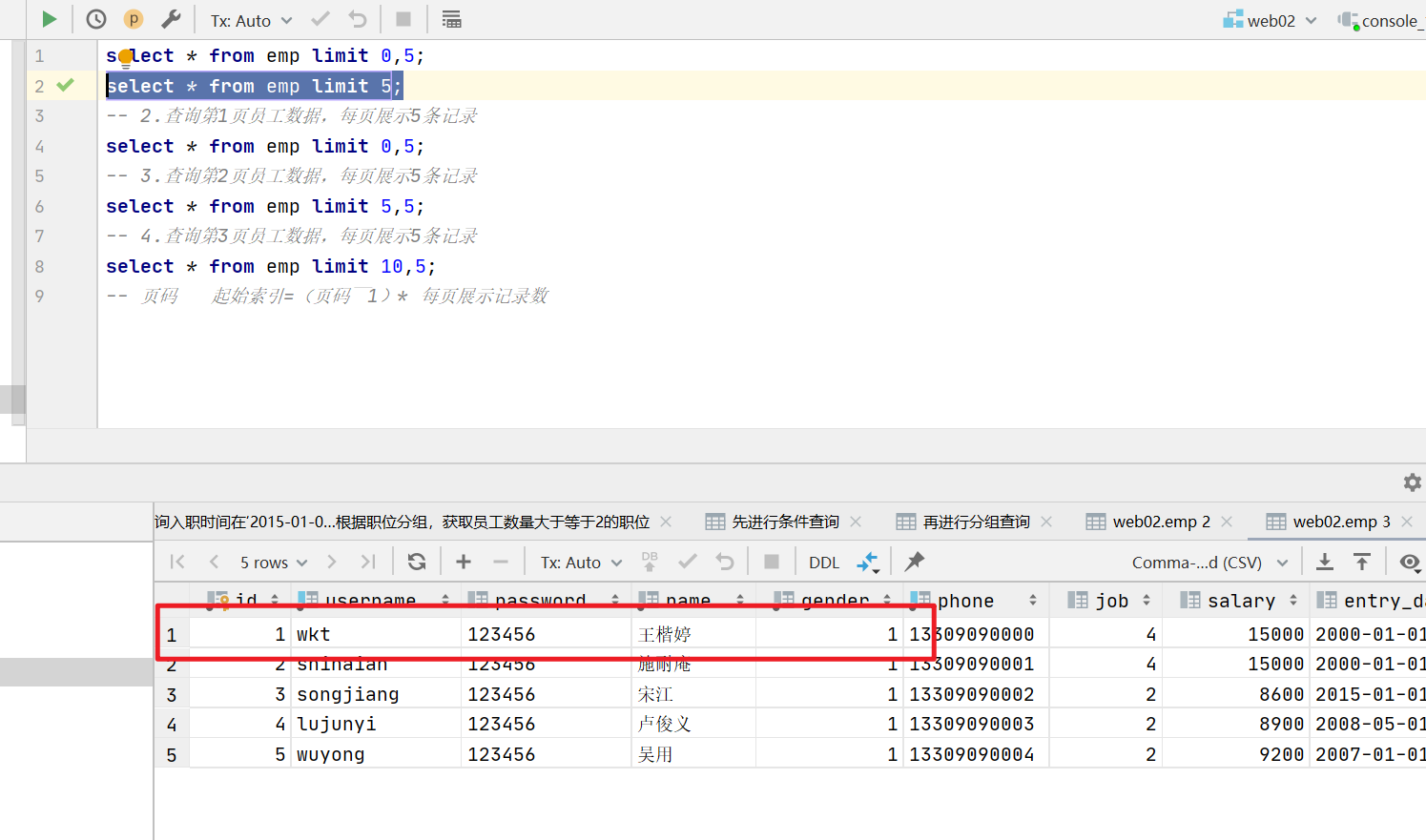Export data with the download icon
The image size is (1426, 840).
pyautogui.click(x=1325, y=562)
